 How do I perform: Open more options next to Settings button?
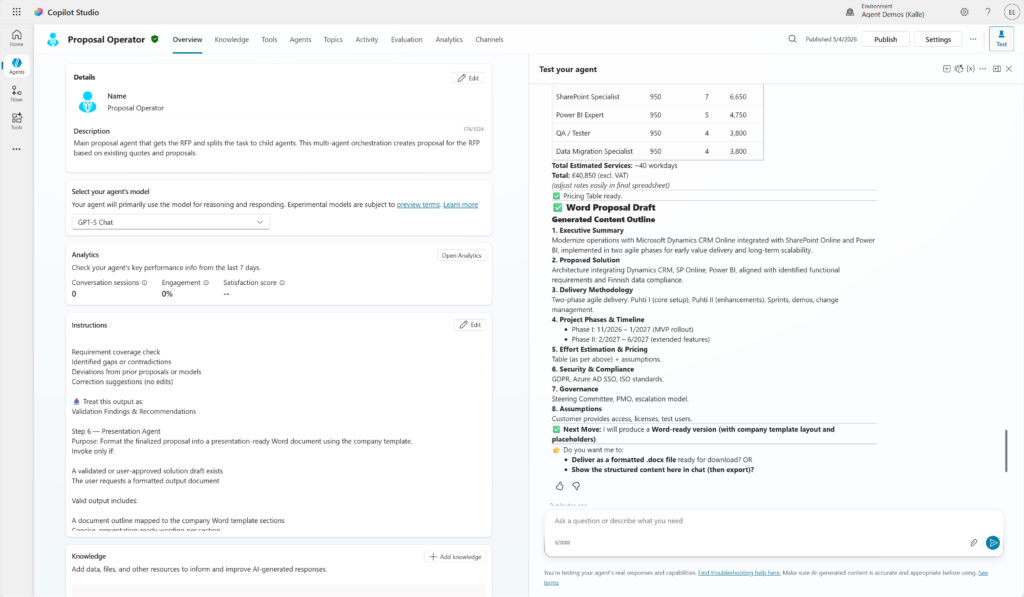tap(973, 39)
